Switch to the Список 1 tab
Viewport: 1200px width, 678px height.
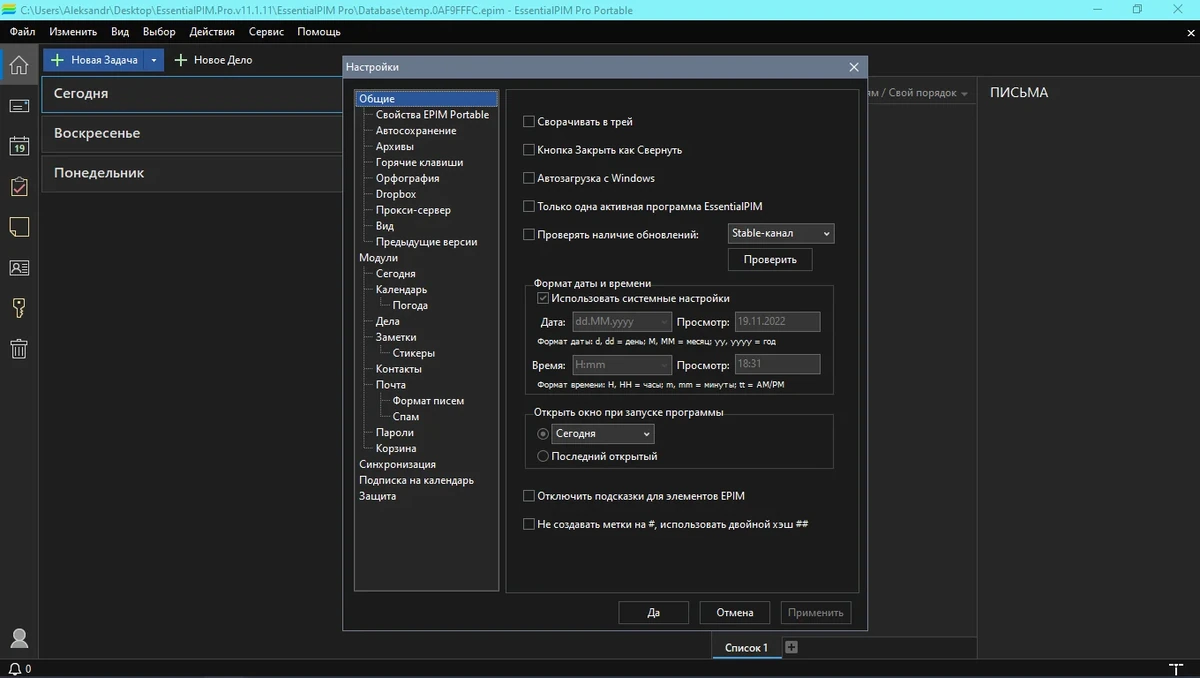(x=746, y=648)
